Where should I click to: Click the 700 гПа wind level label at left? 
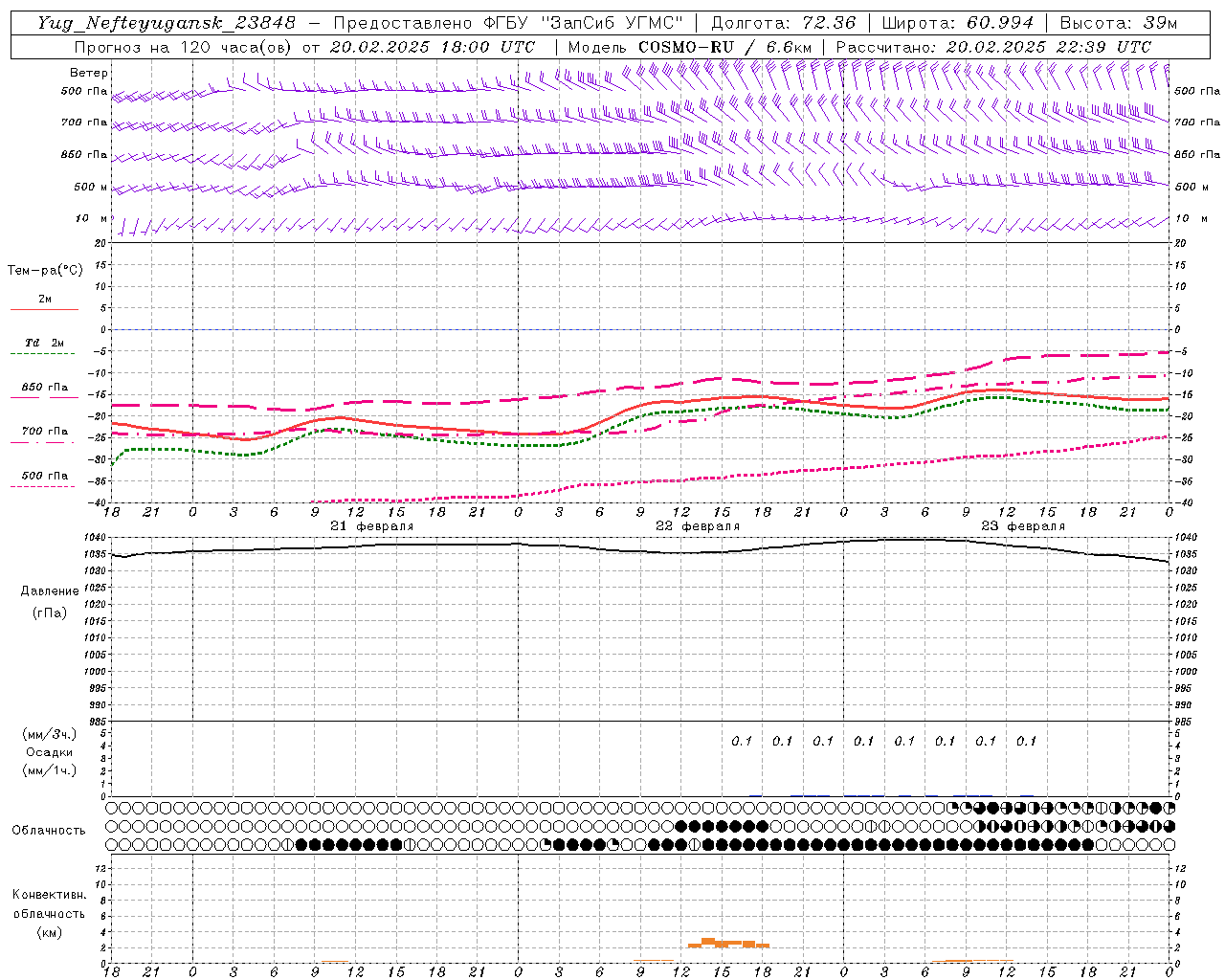coord(84,122)
